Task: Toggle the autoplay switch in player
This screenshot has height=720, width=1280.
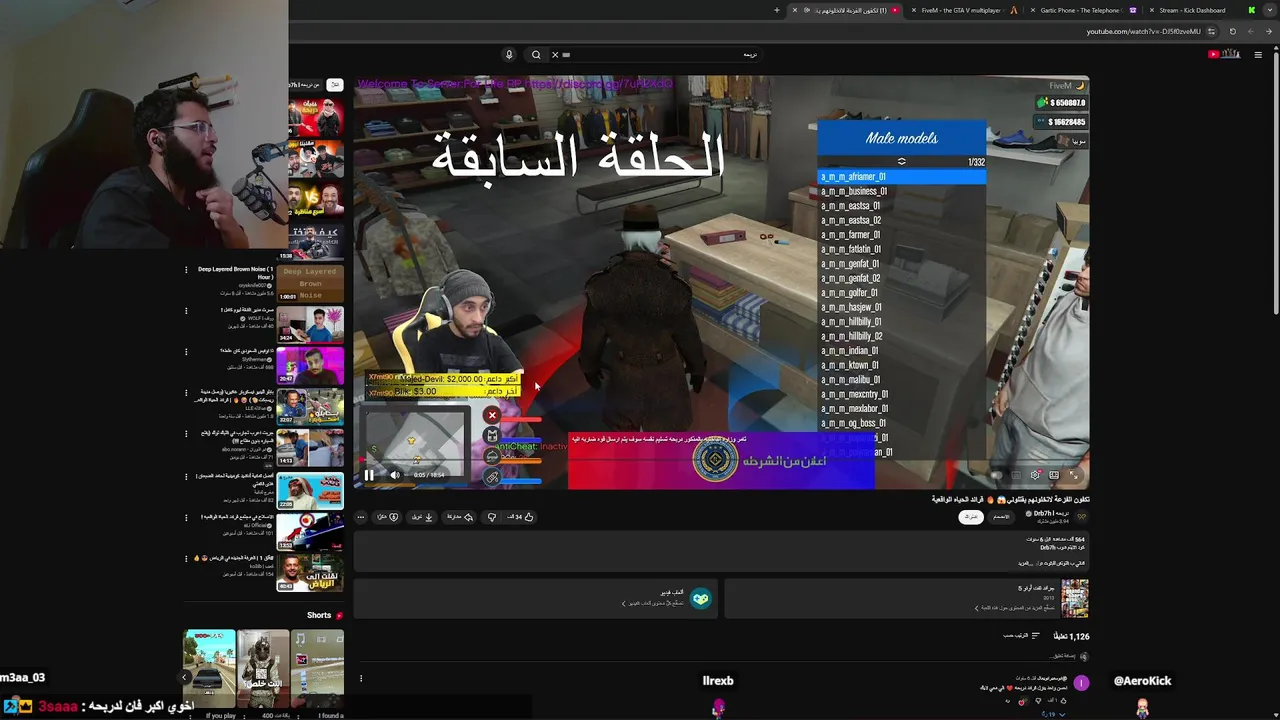Action: point(997,475)
